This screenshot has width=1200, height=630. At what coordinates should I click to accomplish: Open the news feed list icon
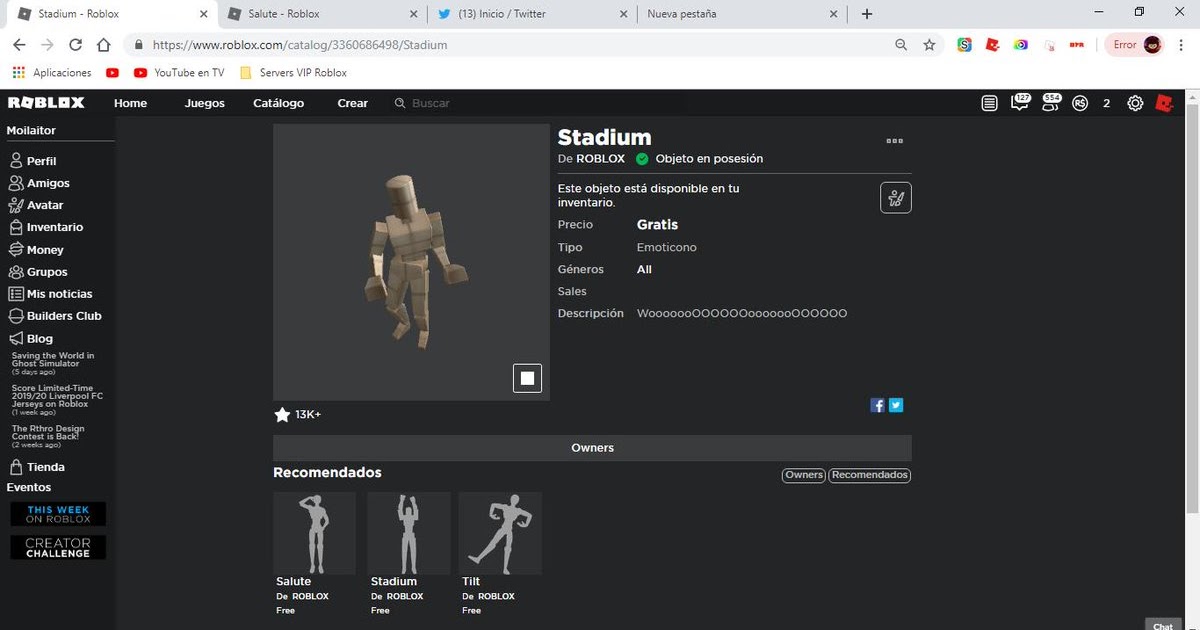(x=990, y=103)
